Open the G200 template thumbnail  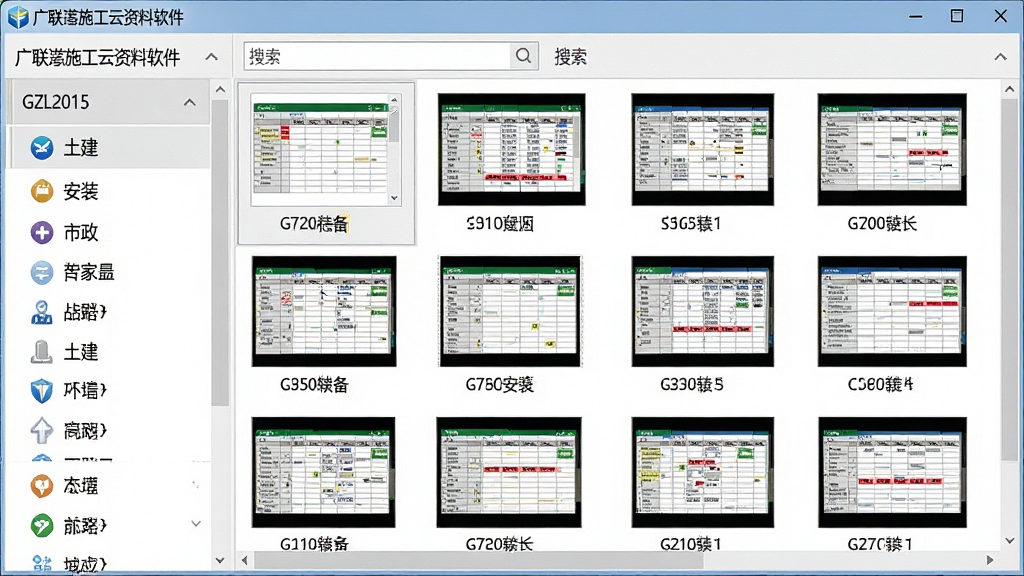[892, 150]
